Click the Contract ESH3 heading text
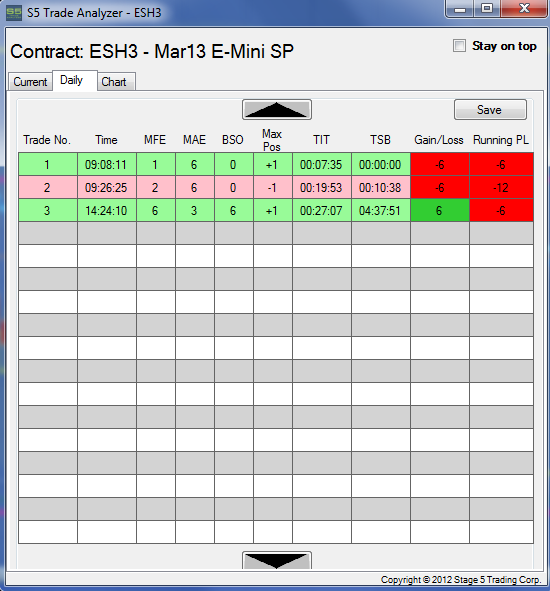 click(x=152, y=51)
